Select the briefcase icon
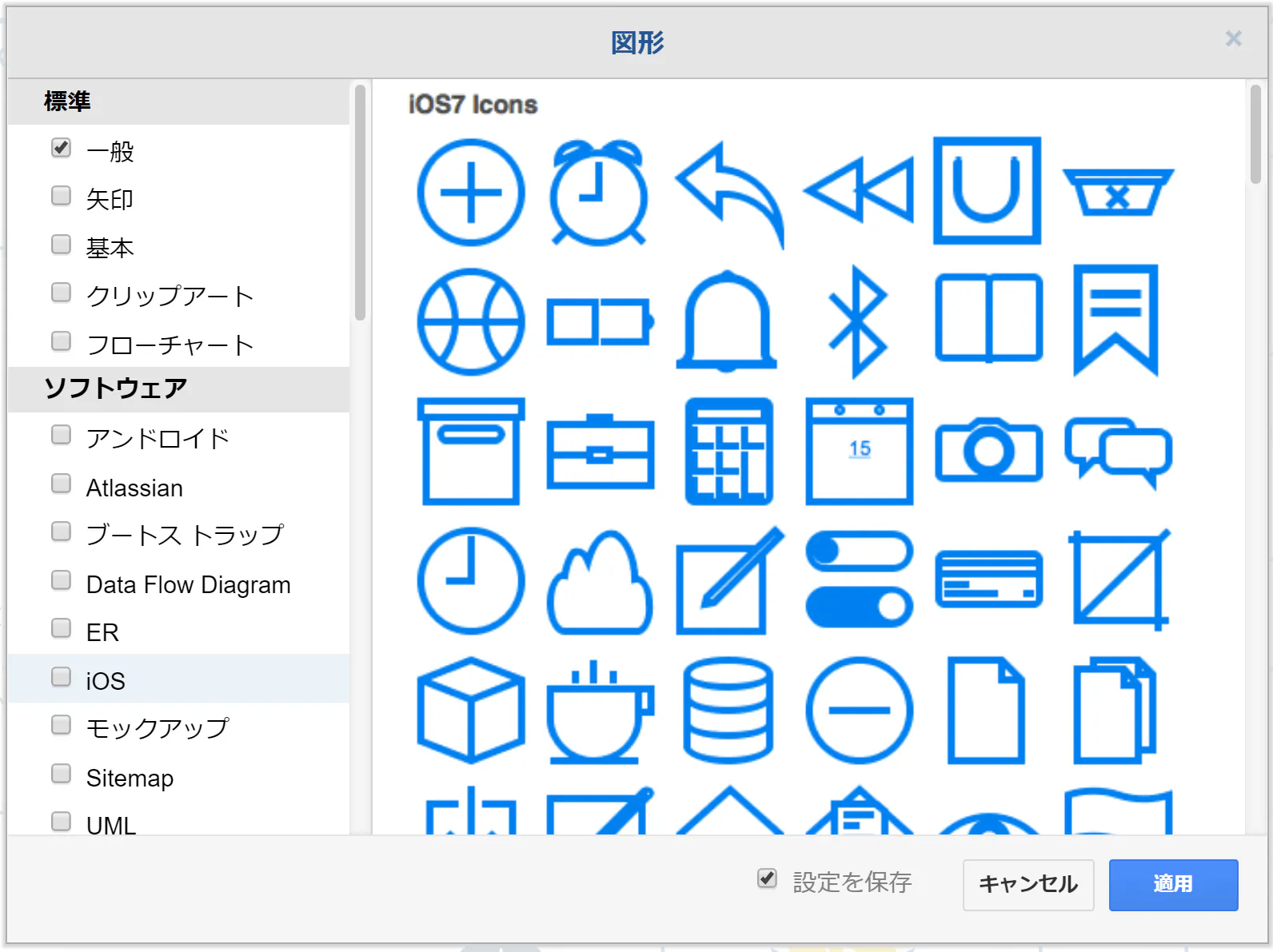Screen dimensions: 1273x952 [x=601, y=452]
